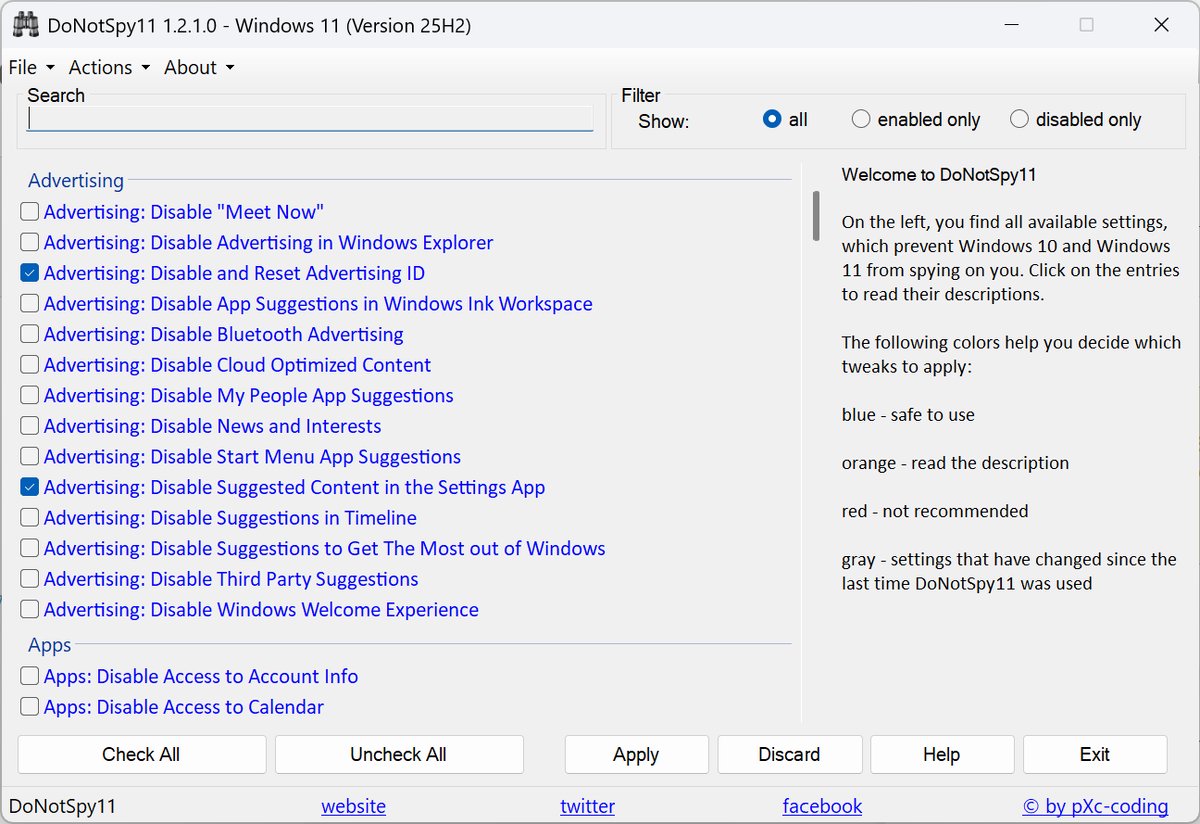
Task: Open the twitter link in footer
Action: coord(587,807)
